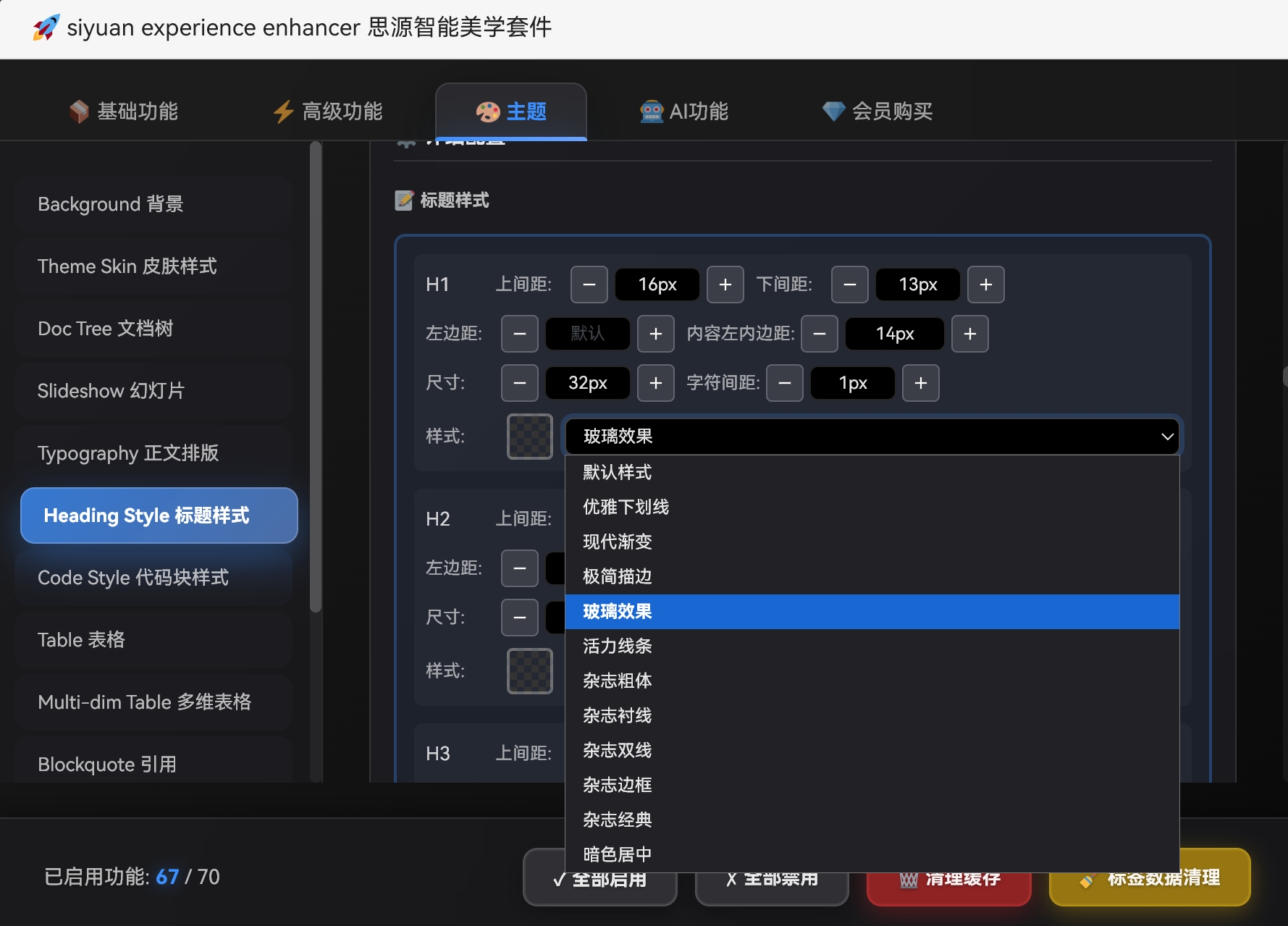1288x926 pixels.
Task: Switch to the 基础功能 tab
Action: click(122, 111)
